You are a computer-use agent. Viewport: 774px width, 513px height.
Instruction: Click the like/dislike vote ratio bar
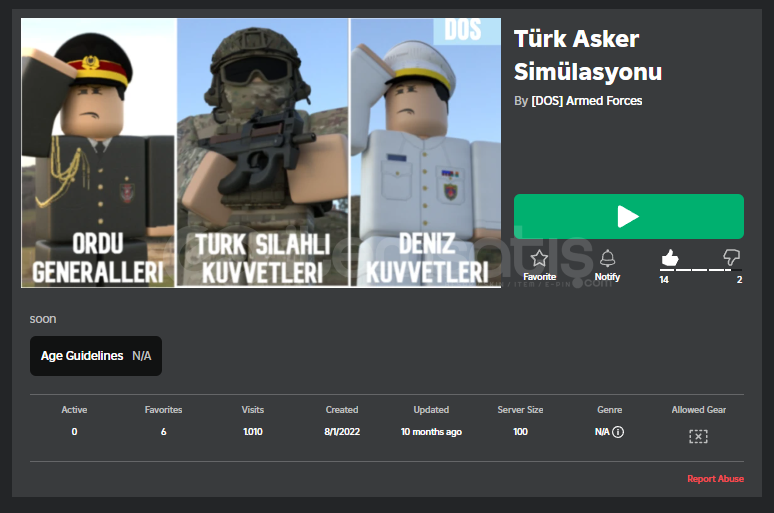pyautogui.click(x=701, y=270)
